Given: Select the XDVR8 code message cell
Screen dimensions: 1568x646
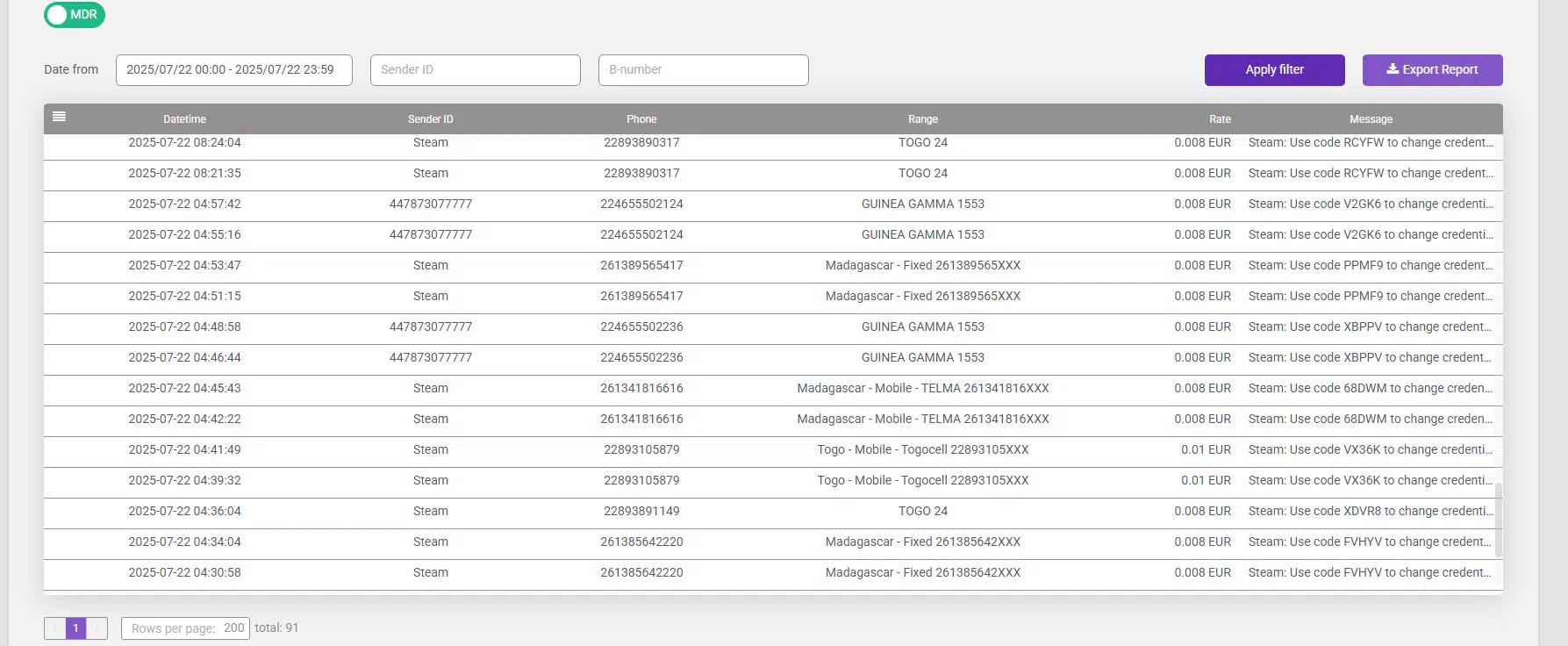Looking at the screenshot, I should [x=1370, y=511].
